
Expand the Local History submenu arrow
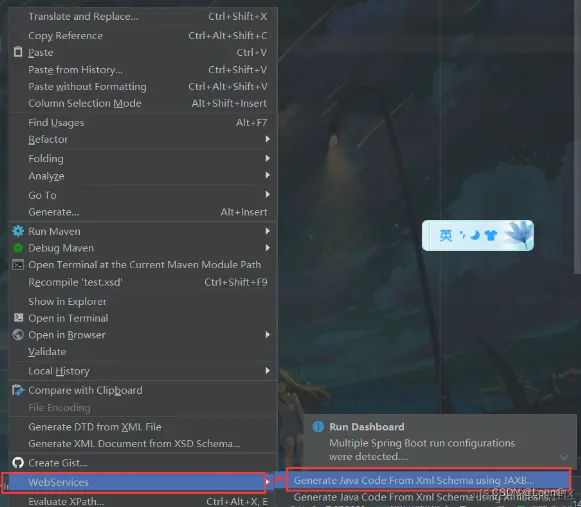click(268, 371)
